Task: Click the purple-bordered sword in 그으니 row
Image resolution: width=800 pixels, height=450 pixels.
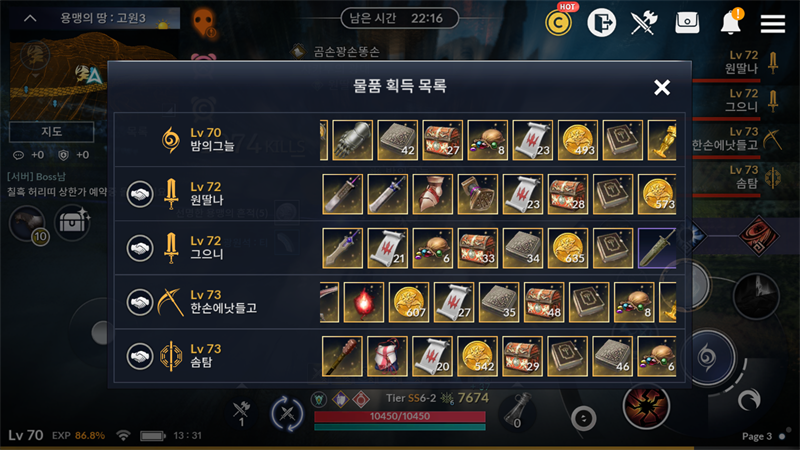Action: [657, 248]
